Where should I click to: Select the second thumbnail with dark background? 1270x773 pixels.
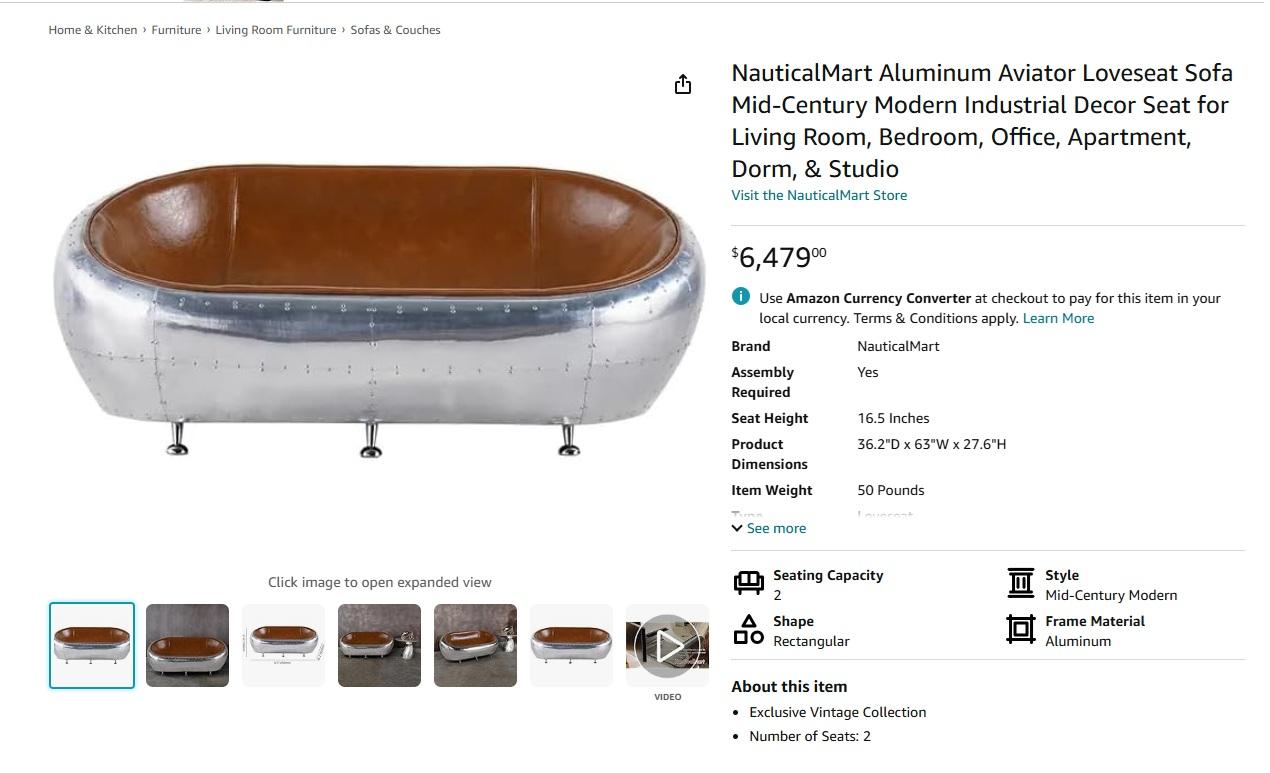point(187,646)
